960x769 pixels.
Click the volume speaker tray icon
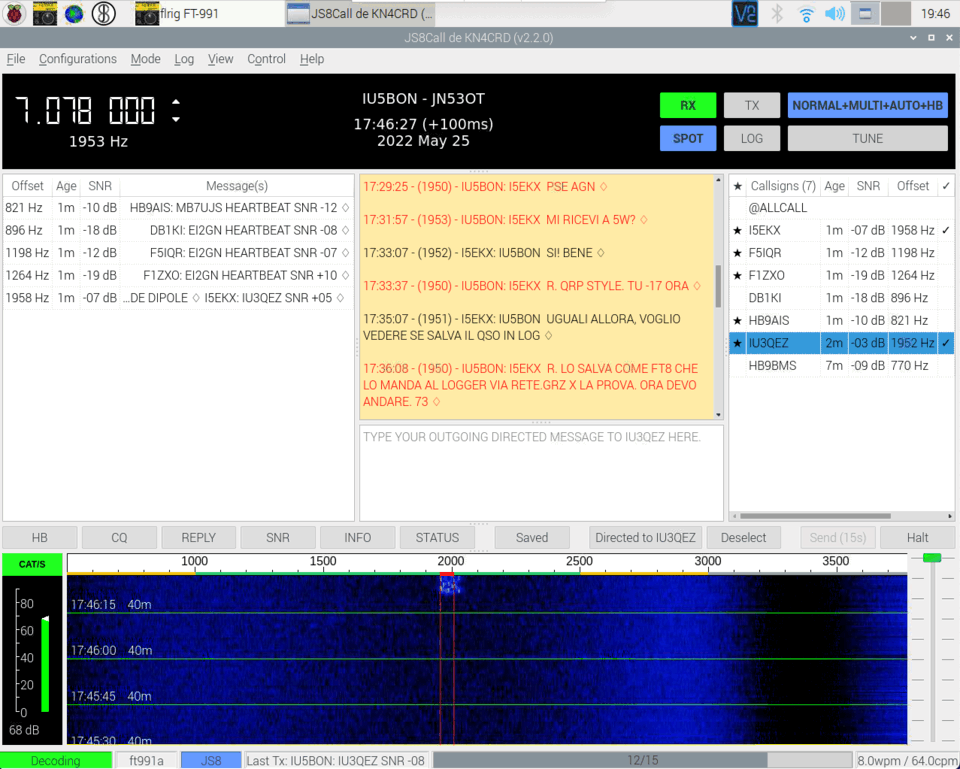pyautogui.click(x=834, y=14)
